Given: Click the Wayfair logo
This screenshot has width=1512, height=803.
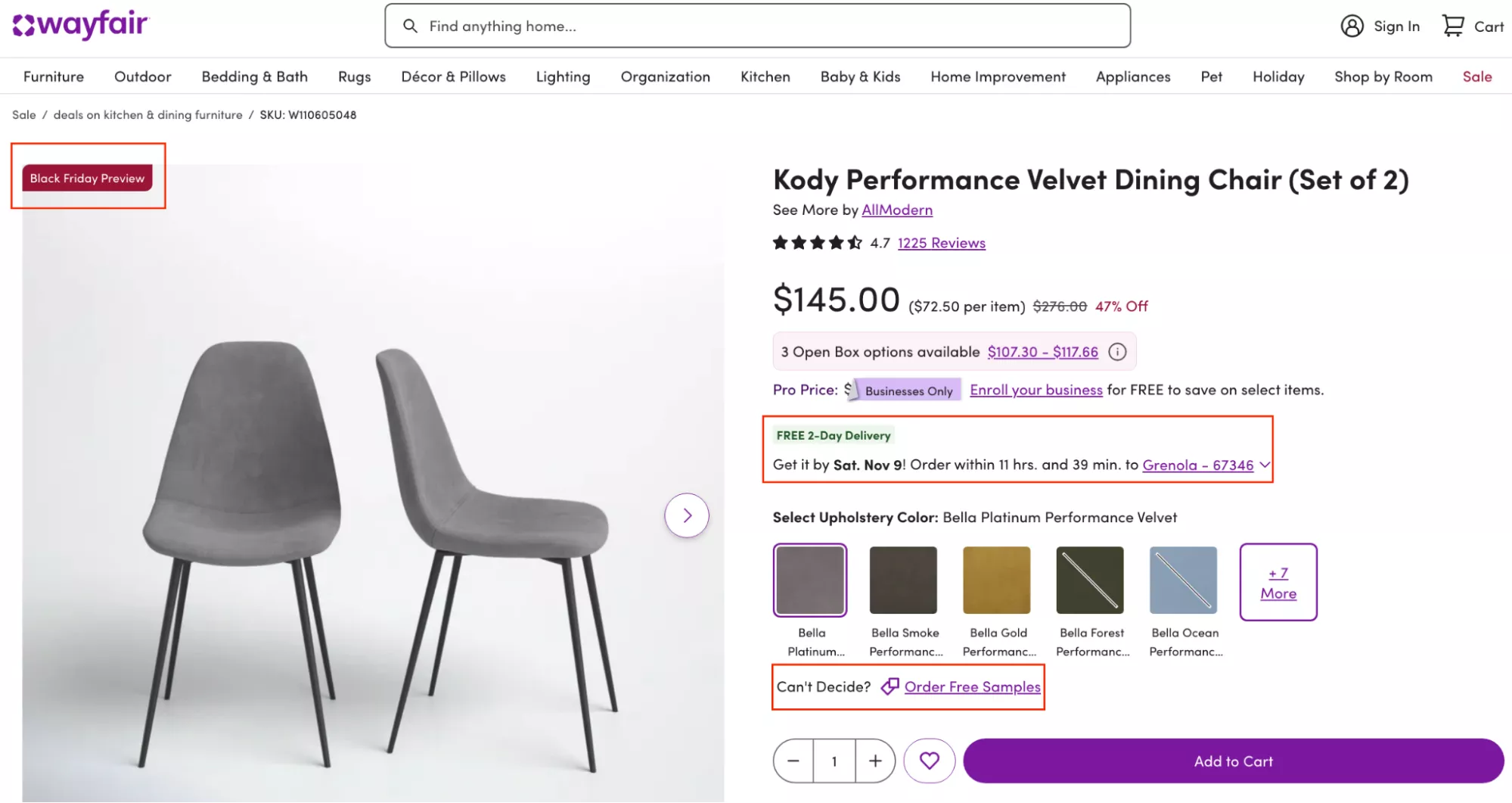Looking at the screenshot, I should click(80, 25).
